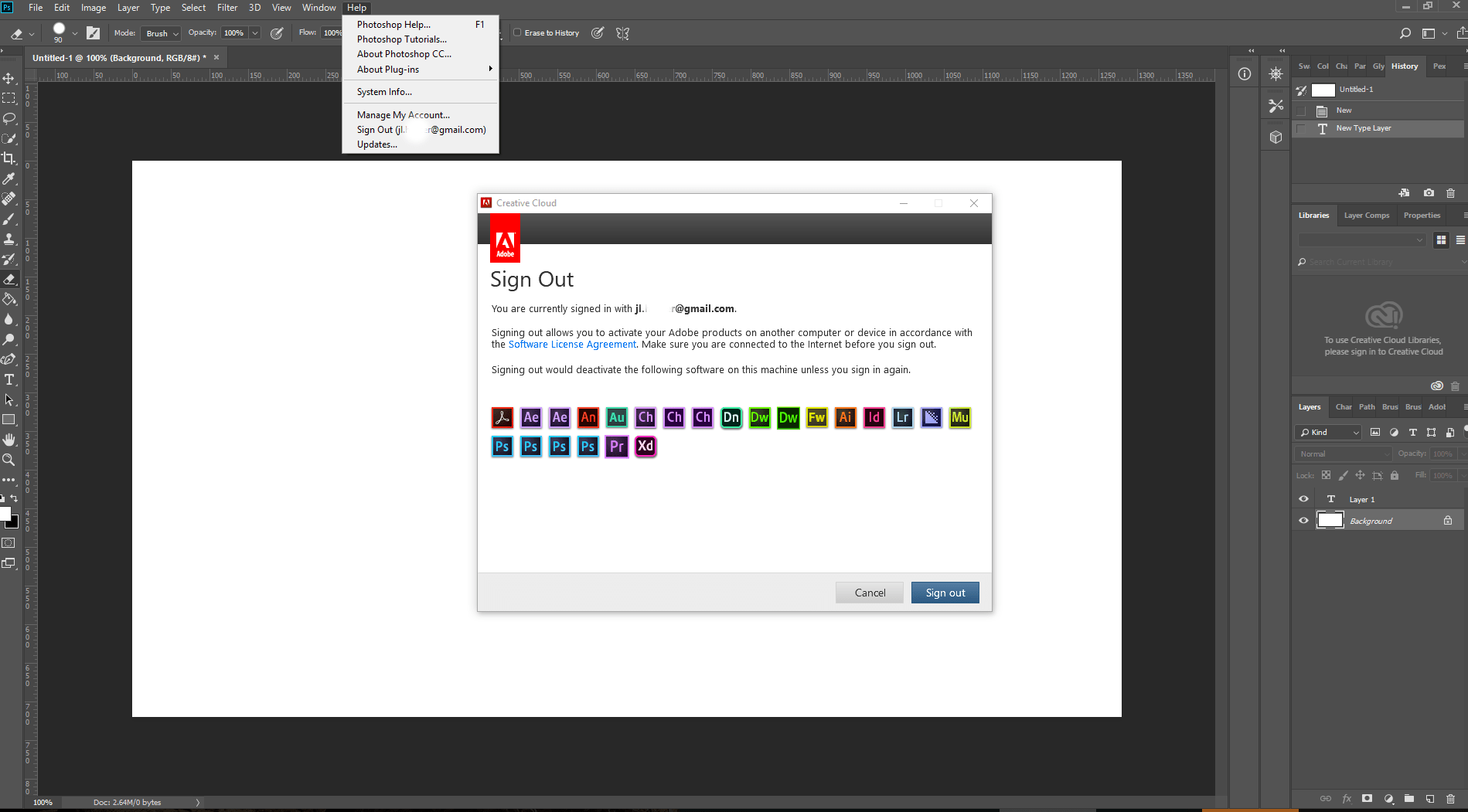Toggle pressure for opacity icon
This screenshot has height=812, width=1468.
277,33
